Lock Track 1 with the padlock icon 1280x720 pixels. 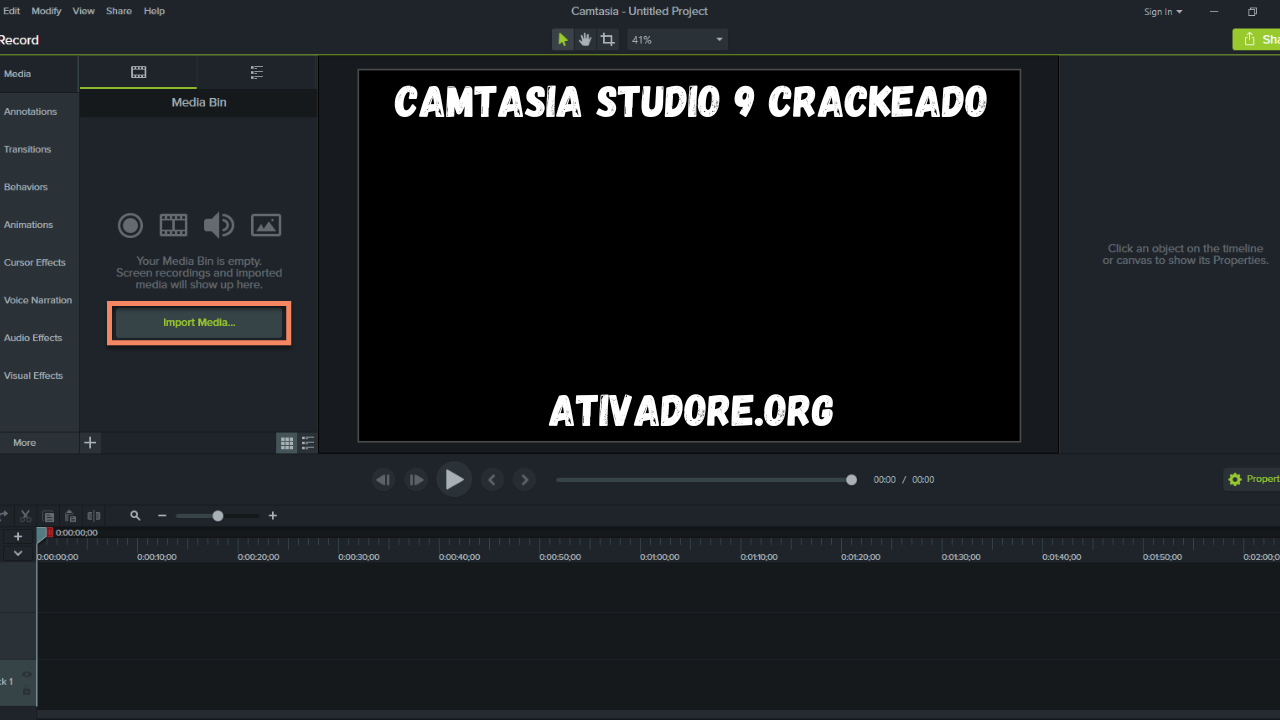tap(27, 691)
